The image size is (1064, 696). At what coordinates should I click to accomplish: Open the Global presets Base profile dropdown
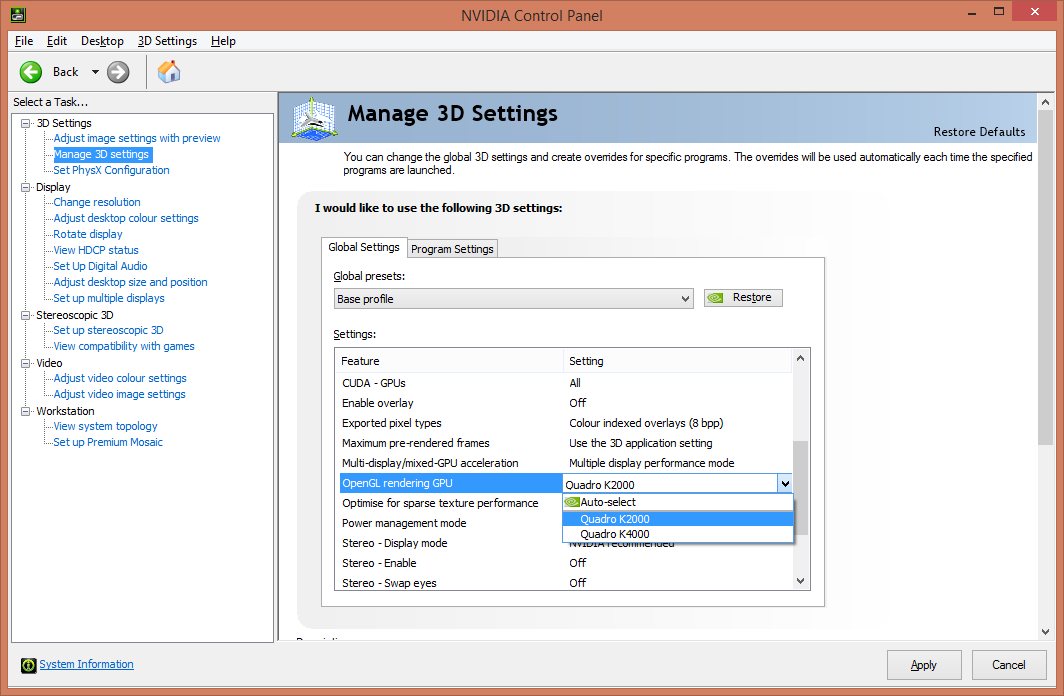click(x=514, y=299)
